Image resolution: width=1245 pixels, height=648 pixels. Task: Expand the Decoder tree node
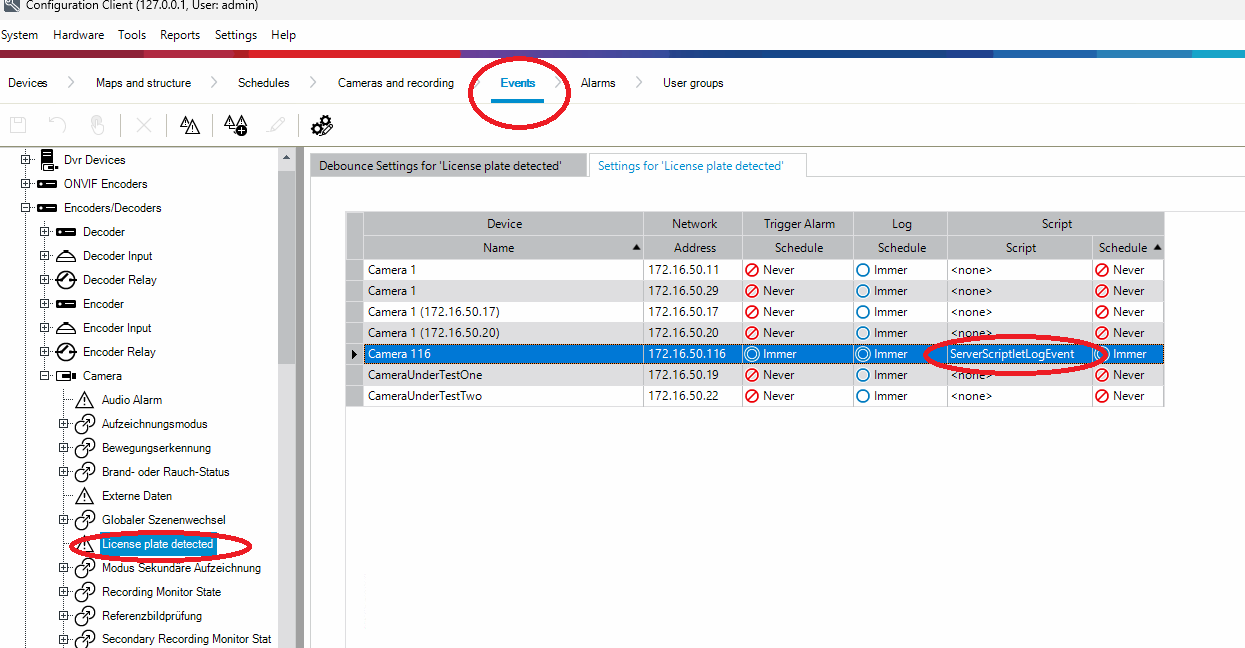point(44,231)
